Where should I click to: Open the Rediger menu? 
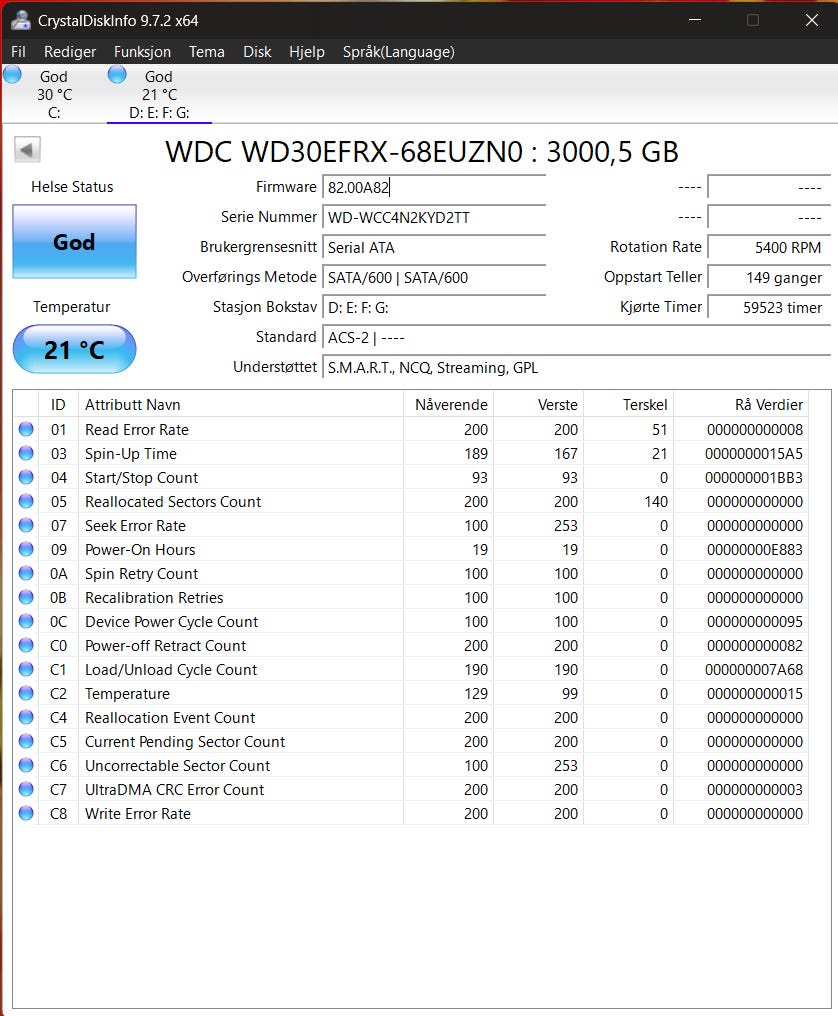69,52
